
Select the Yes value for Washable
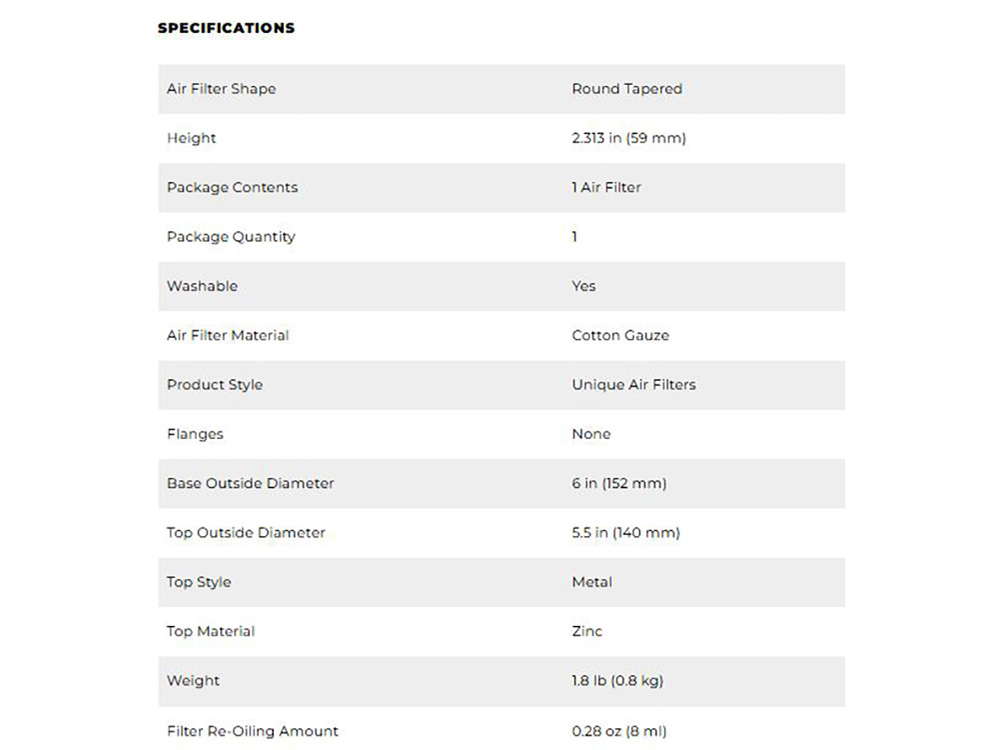coord(583,286)
